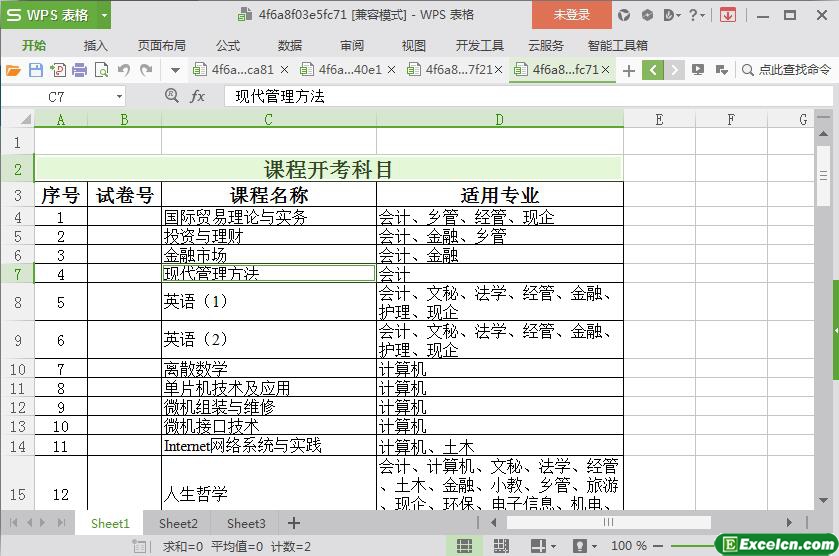The width and height of the screenshot is (839, 556).
Task: Close the 4f6a...ca81 document tab
Action: [x=284, y=70]
